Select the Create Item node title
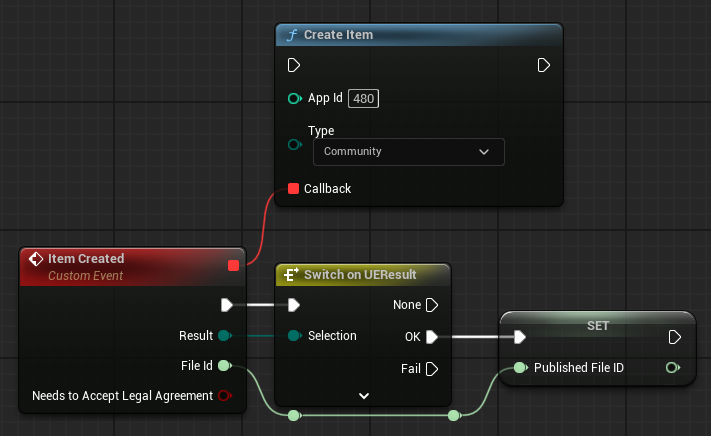The image size is (711, 436). pos(339,35)
